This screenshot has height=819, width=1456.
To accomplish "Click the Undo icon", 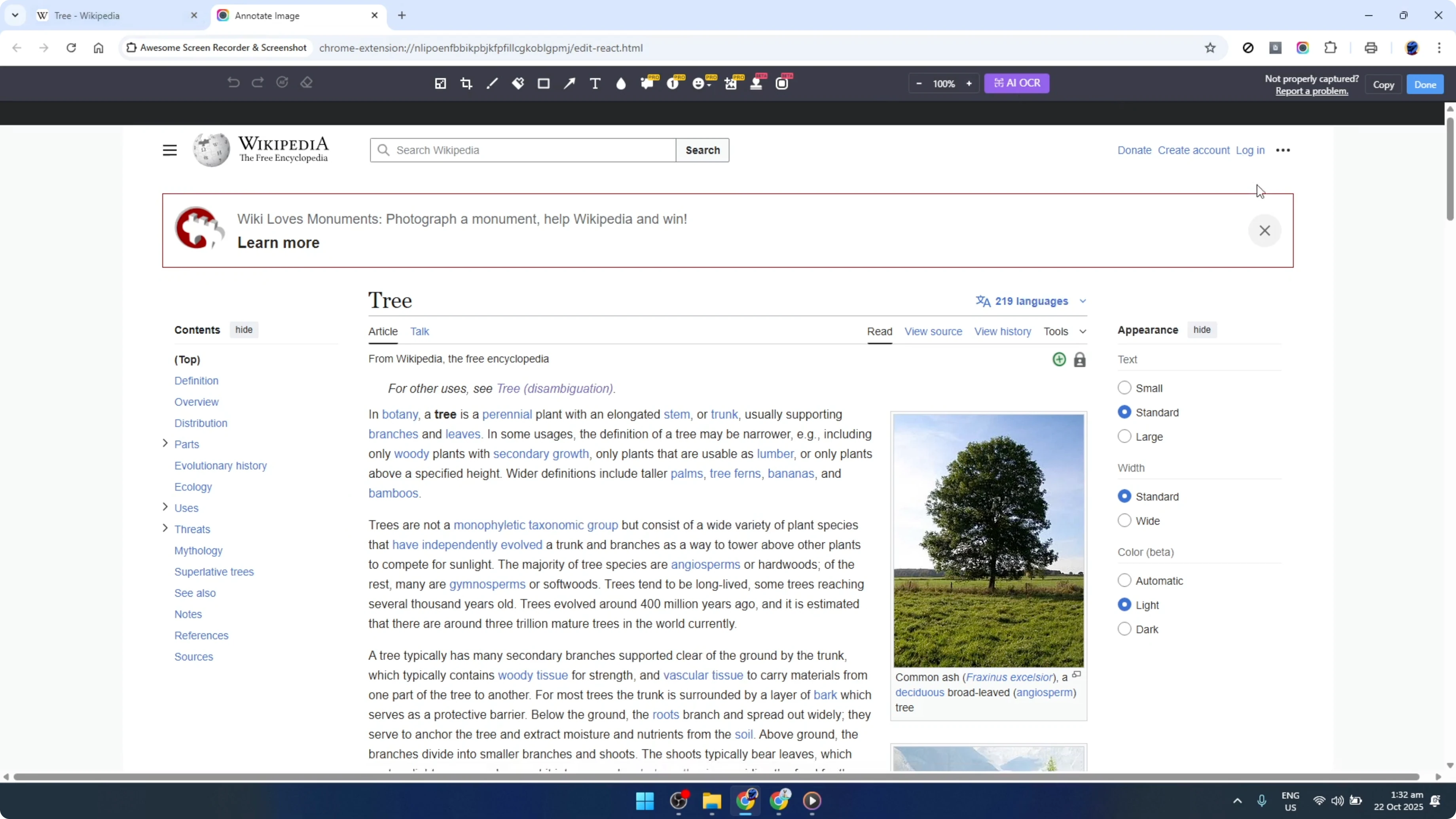I will [233, 83].
